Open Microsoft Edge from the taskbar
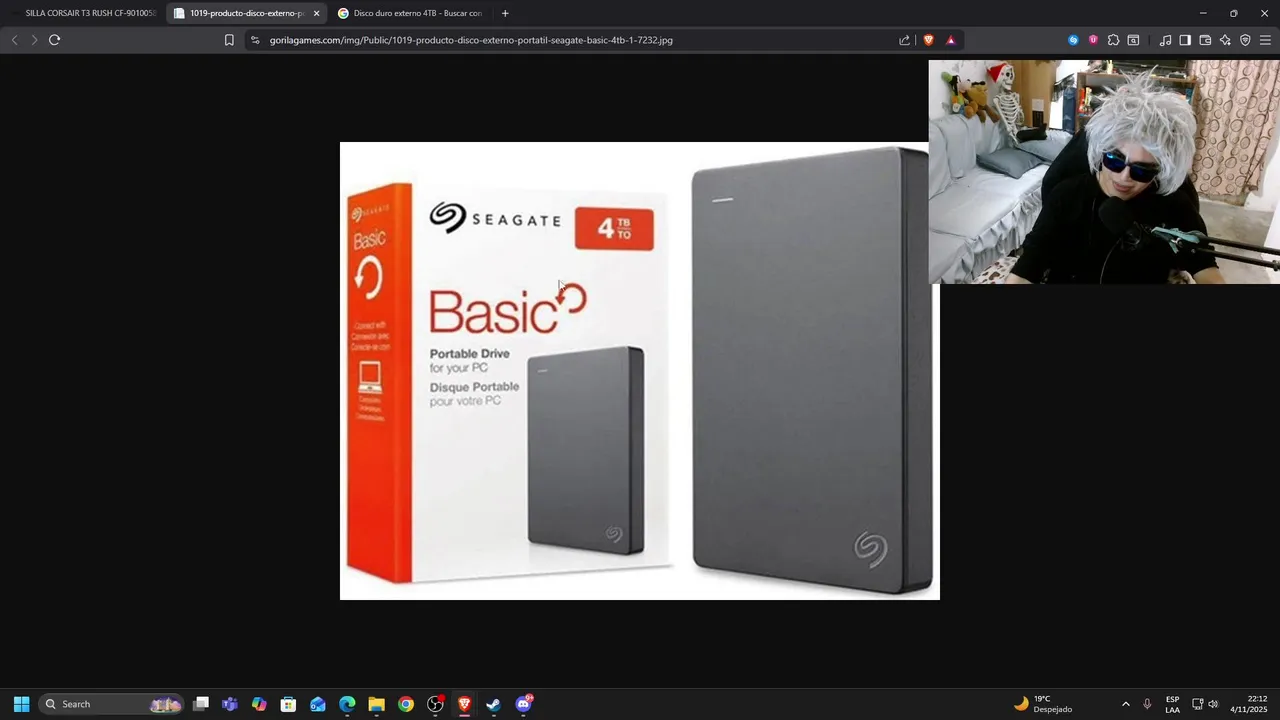 [x=347, y=704]
